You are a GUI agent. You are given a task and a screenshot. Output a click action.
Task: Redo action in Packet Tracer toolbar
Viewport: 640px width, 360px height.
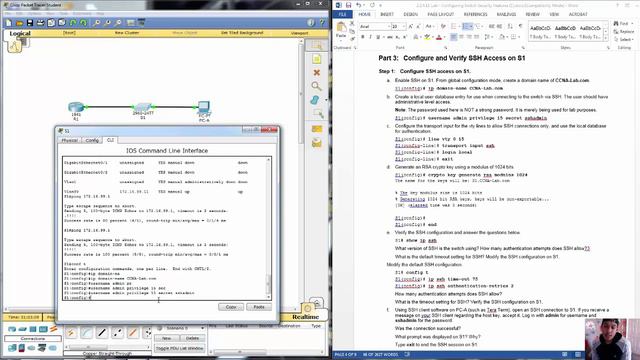click(84, 23)
